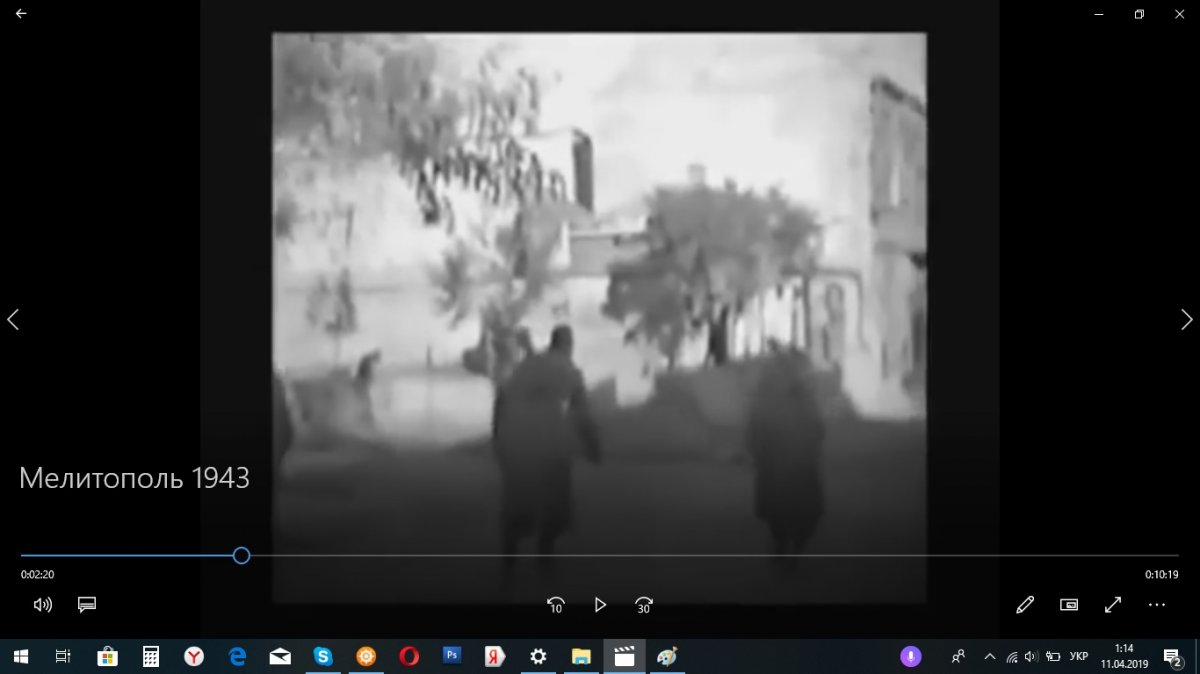
Task: Open the subtitles and audio menu
Action: click(87, 605)
